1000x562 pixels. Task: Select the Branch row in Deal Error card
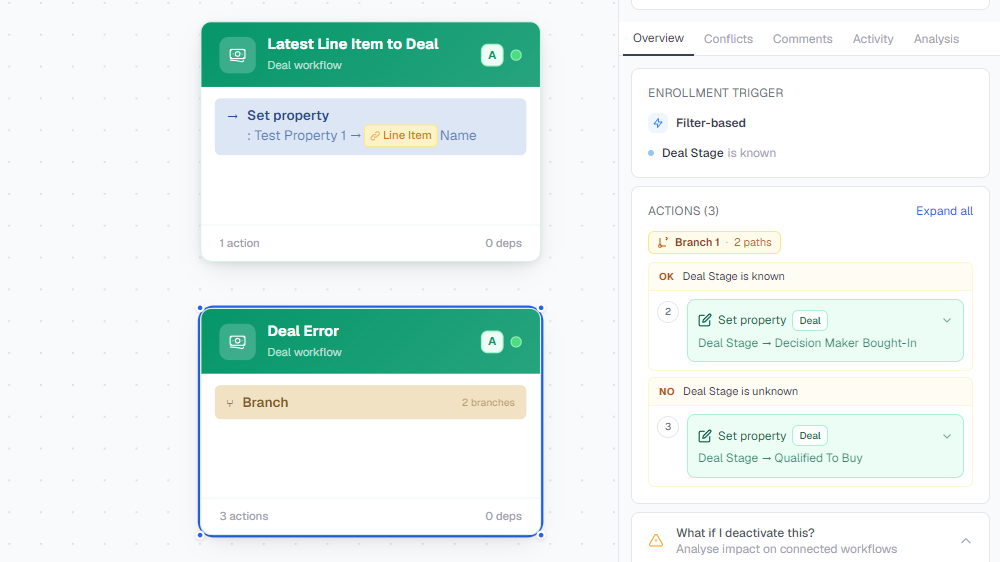coord(371,403)
